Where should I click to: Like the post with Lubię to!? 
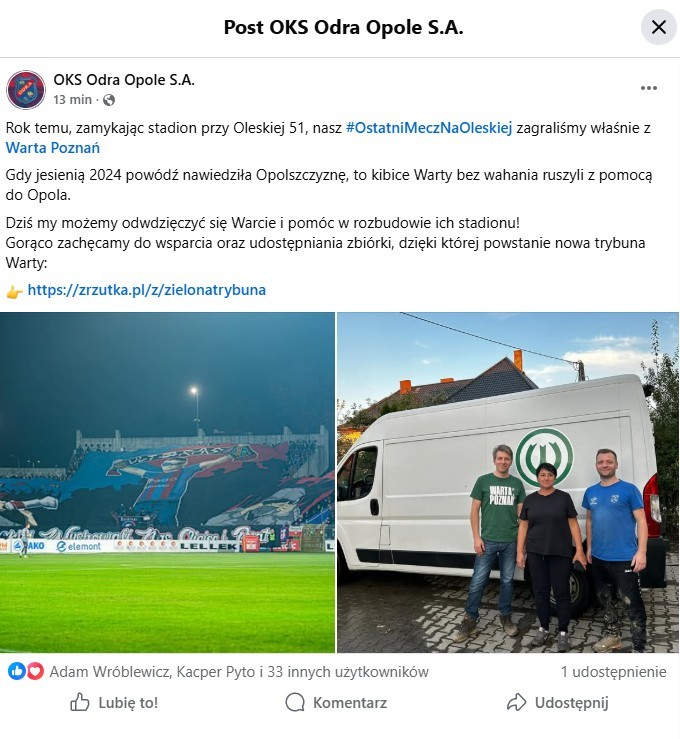click(114, 703)
